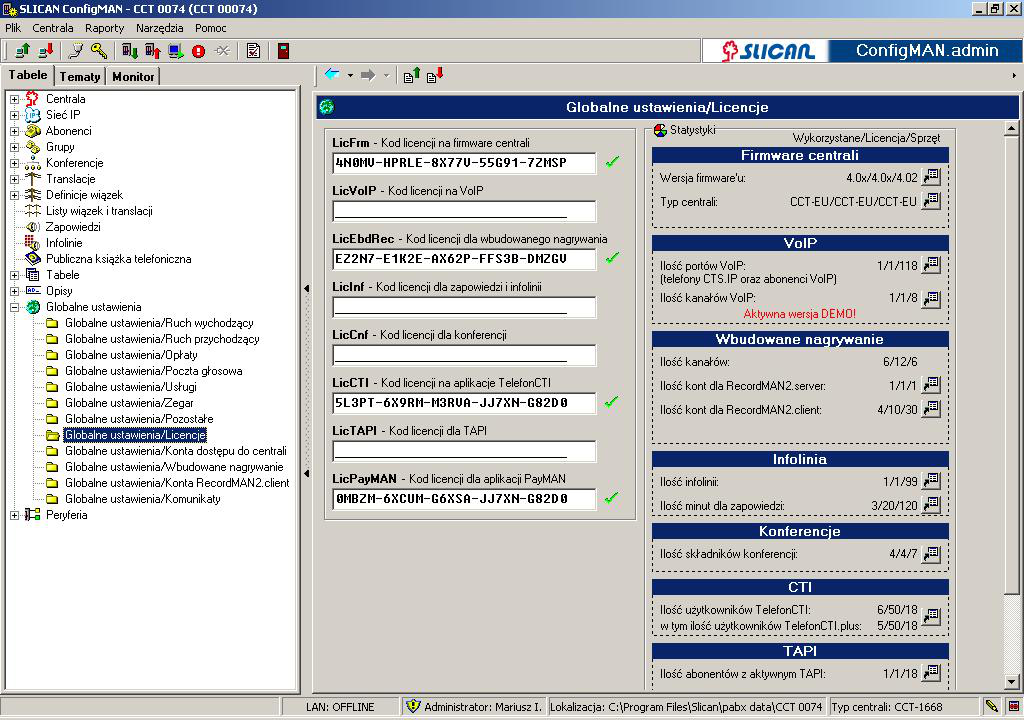Viewport: 1024px width, 720px height.
Task: Open details icon for Typ centrali row
Action: click(x=931, y=201)
